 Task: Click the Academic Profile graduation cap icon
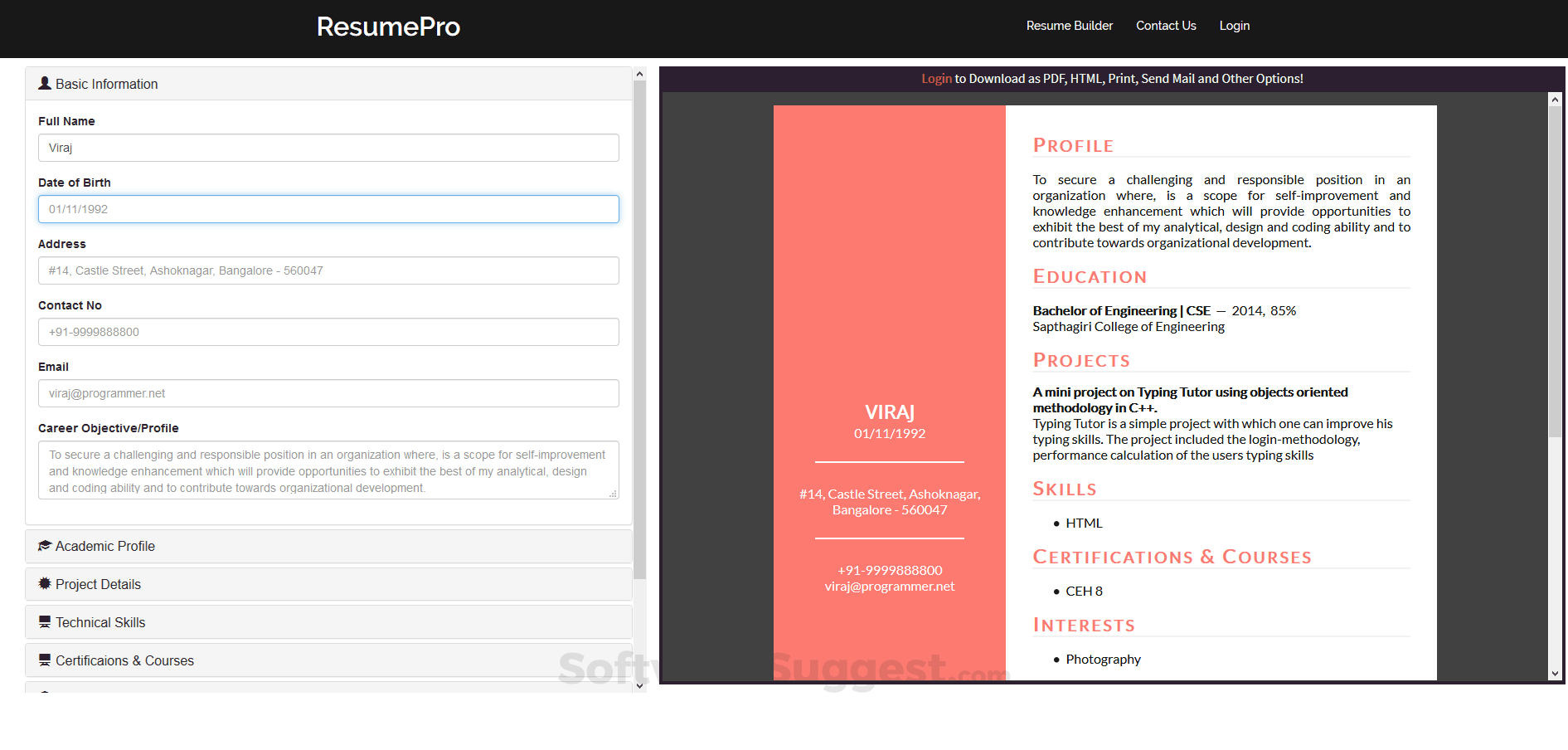45,545
